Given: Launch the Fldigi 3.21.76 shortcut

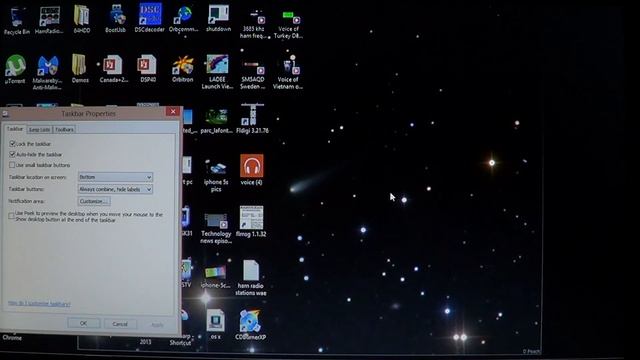Looking at the screenshot, I should tap(252, 118).
